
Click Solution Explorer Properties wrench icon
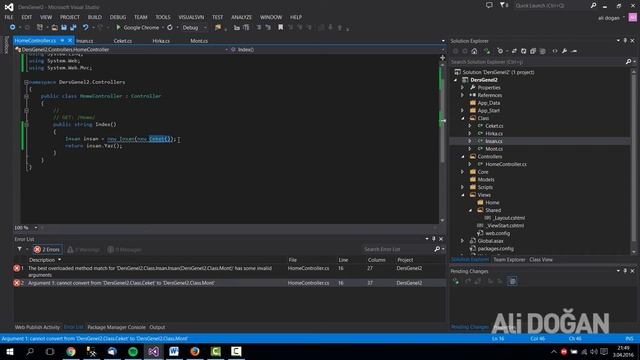point(564,51)
